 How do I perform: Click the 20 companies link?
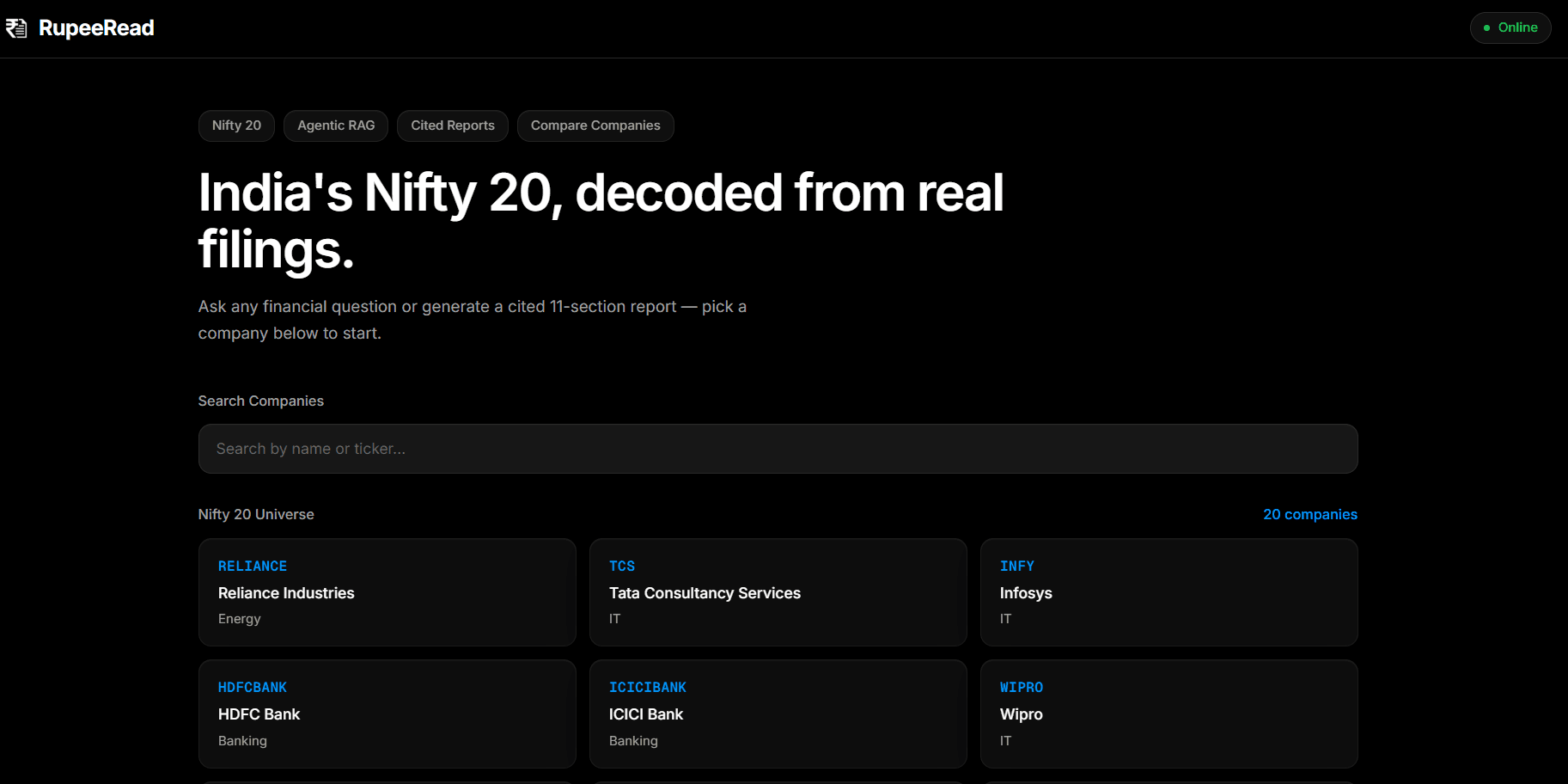(x=1309, y=514)
